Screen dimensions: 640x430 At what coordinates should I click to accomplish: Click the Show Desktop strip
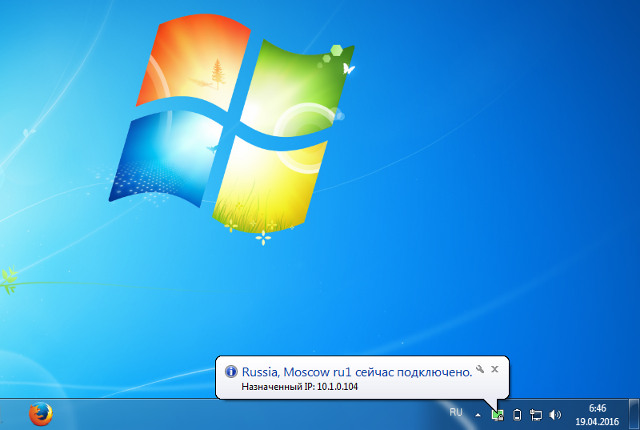[x=634, y=414]
